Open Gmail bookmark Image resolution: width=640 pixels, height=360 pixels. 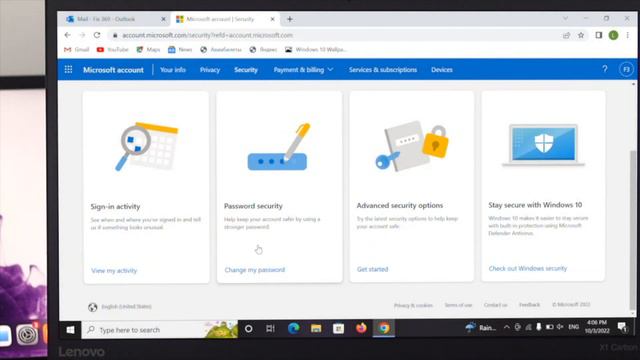[x=76, y=49]
